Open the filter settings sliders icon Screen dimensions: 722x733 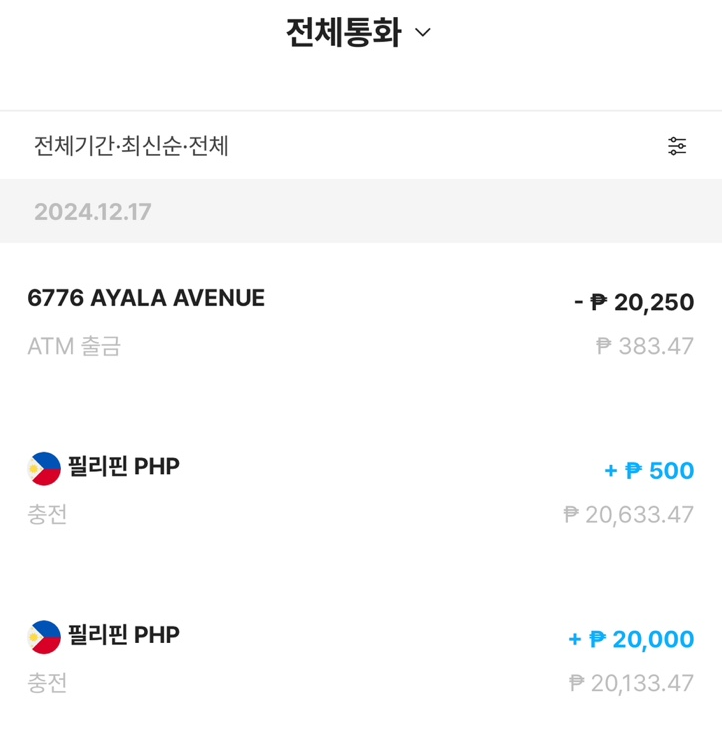[677, 146]
